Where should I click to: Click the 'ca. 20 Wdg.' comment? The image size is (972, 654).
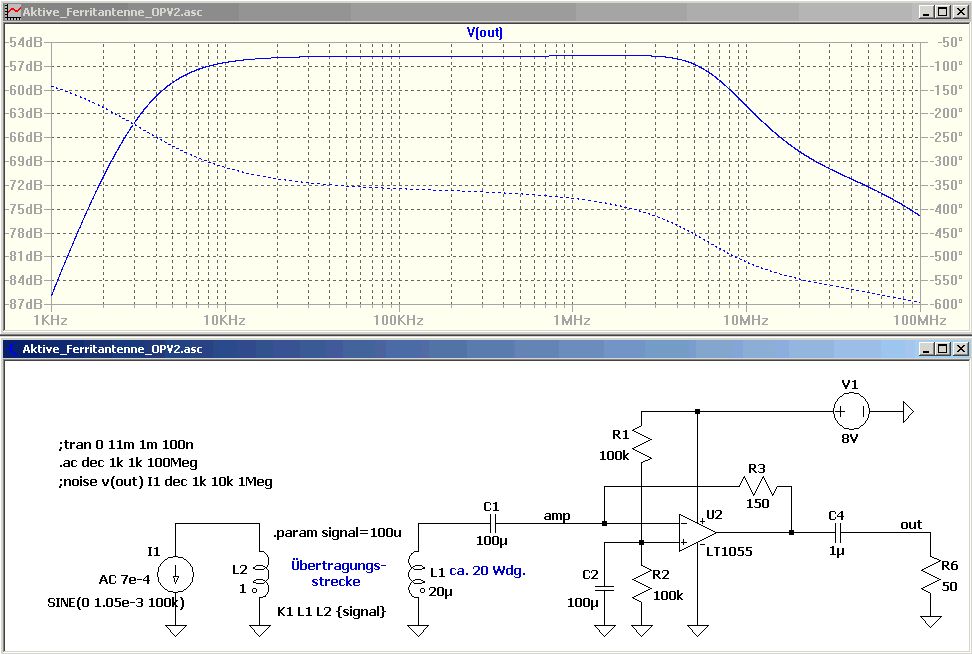click(x=487, y=570)
